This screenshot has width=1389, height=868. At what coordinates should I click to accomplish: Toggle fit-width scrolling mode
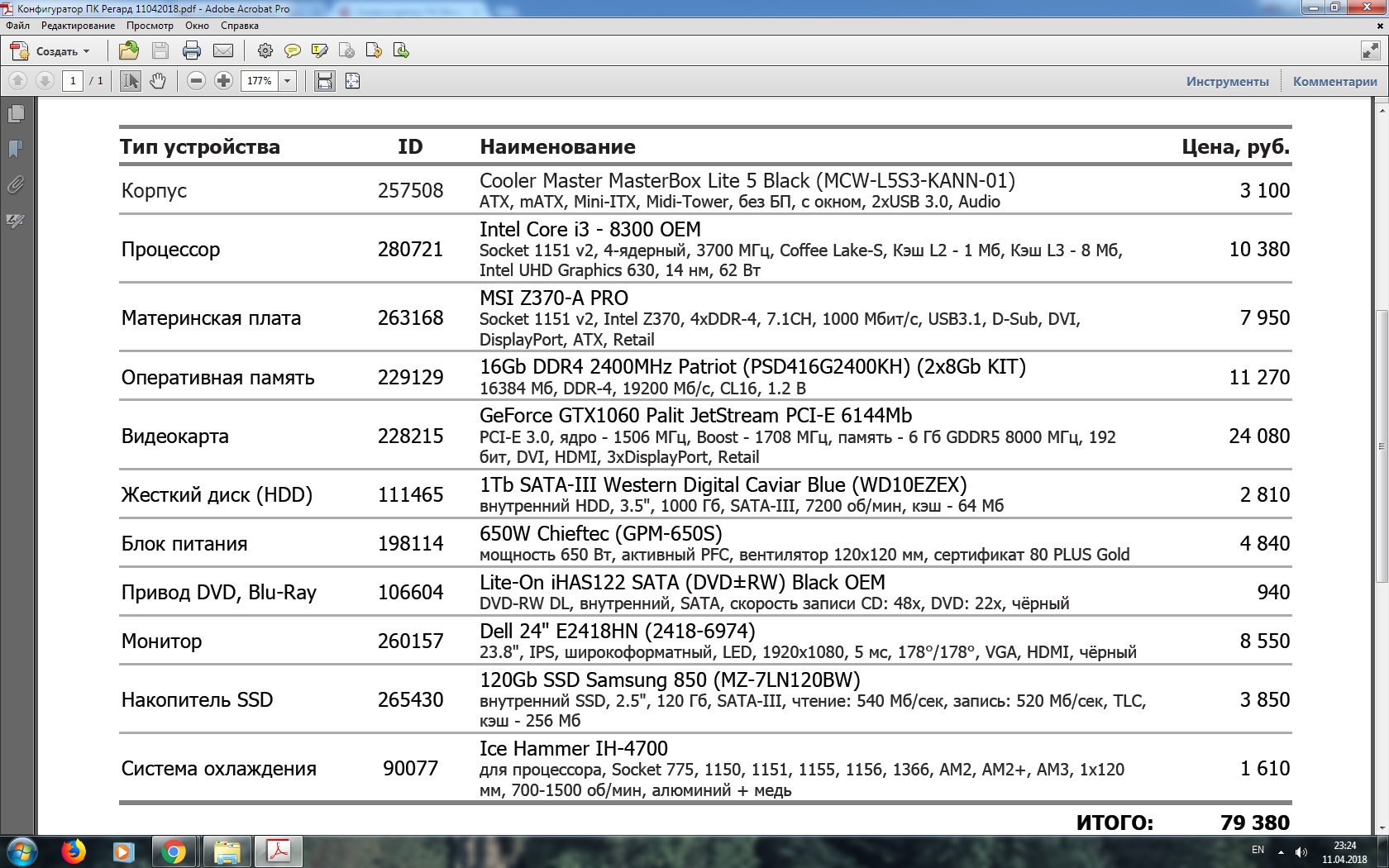[325, 81]
